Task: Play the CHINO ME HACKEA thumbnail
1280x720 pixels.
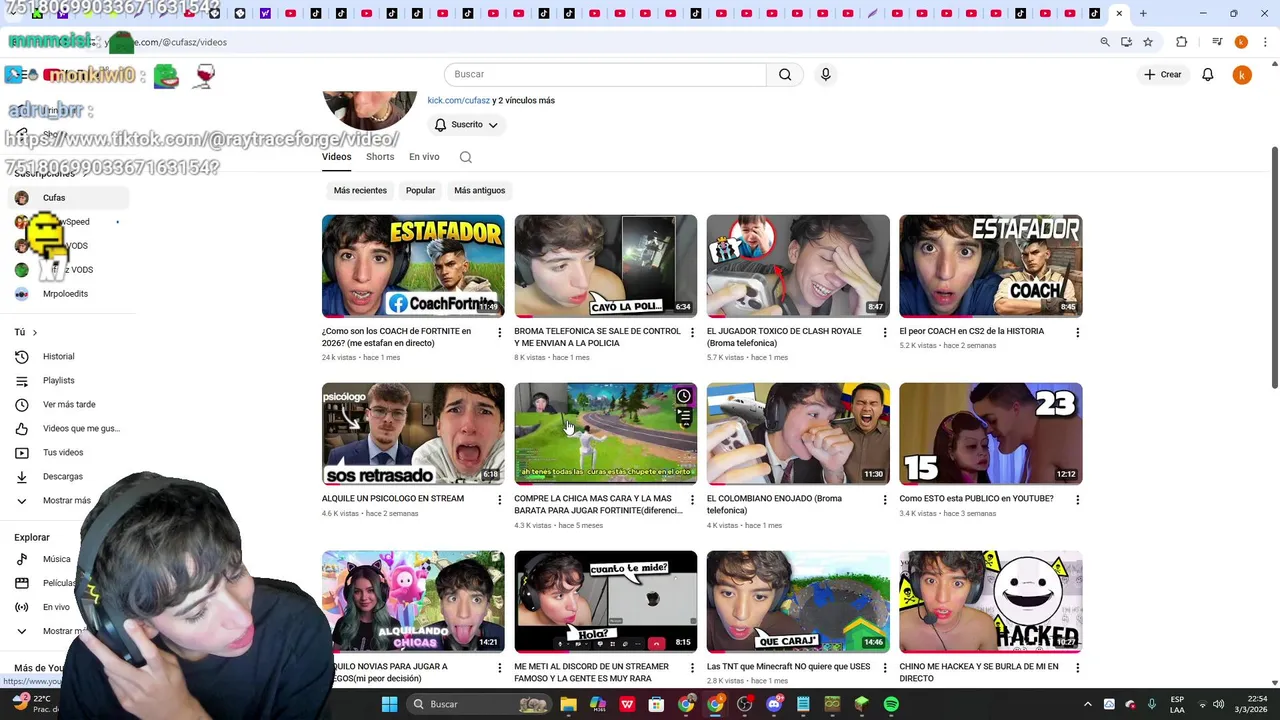Action: tap(991, 602)
